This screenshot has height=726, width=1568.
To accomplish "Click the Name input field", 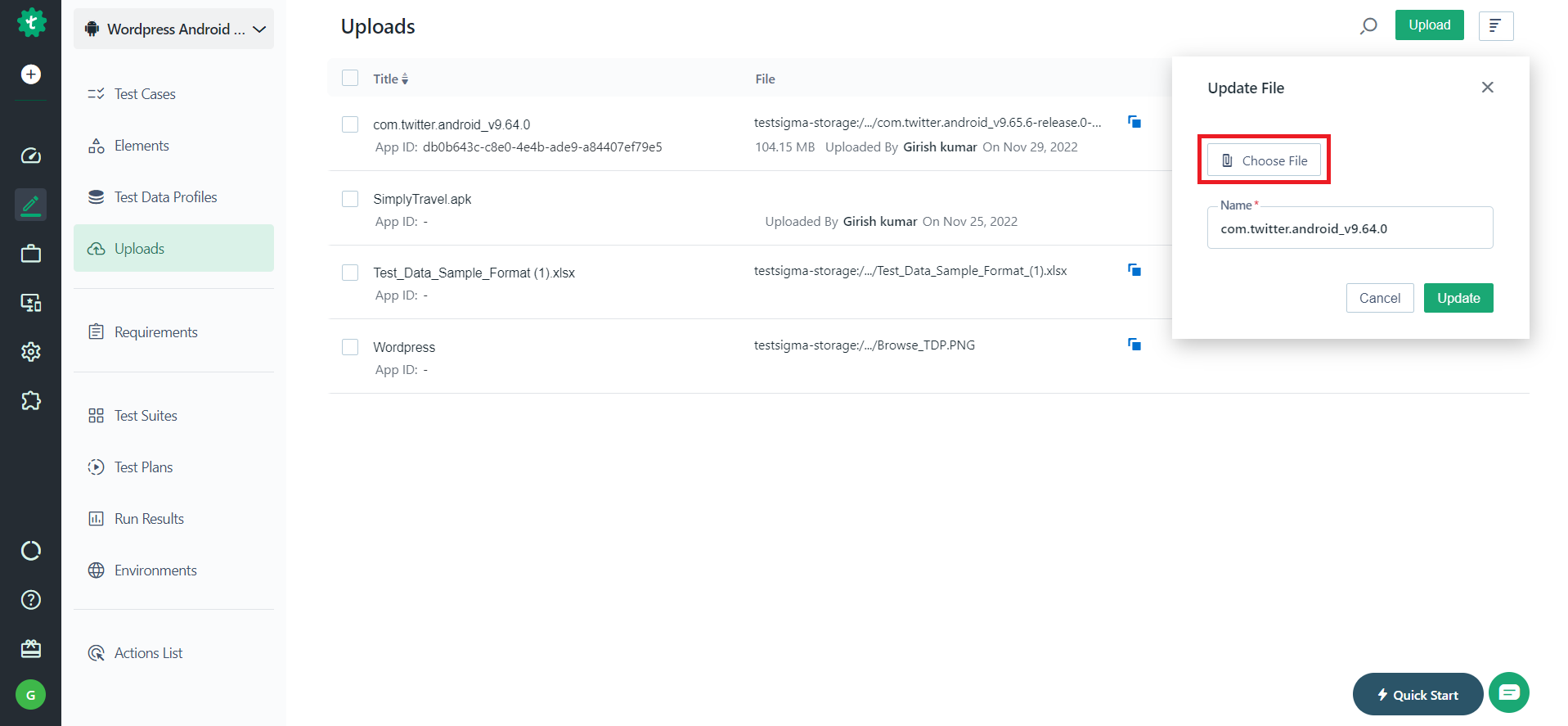I will [1350, 228].
